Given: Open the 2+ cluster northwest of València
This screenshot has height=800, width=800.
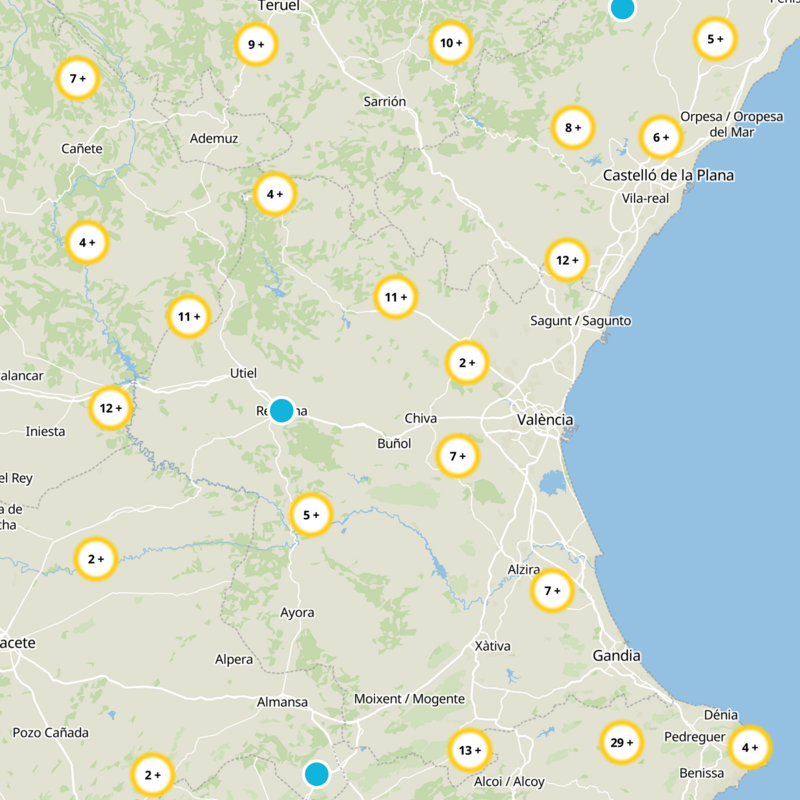Looking at the screenshot, I should [x=467, y=363].
